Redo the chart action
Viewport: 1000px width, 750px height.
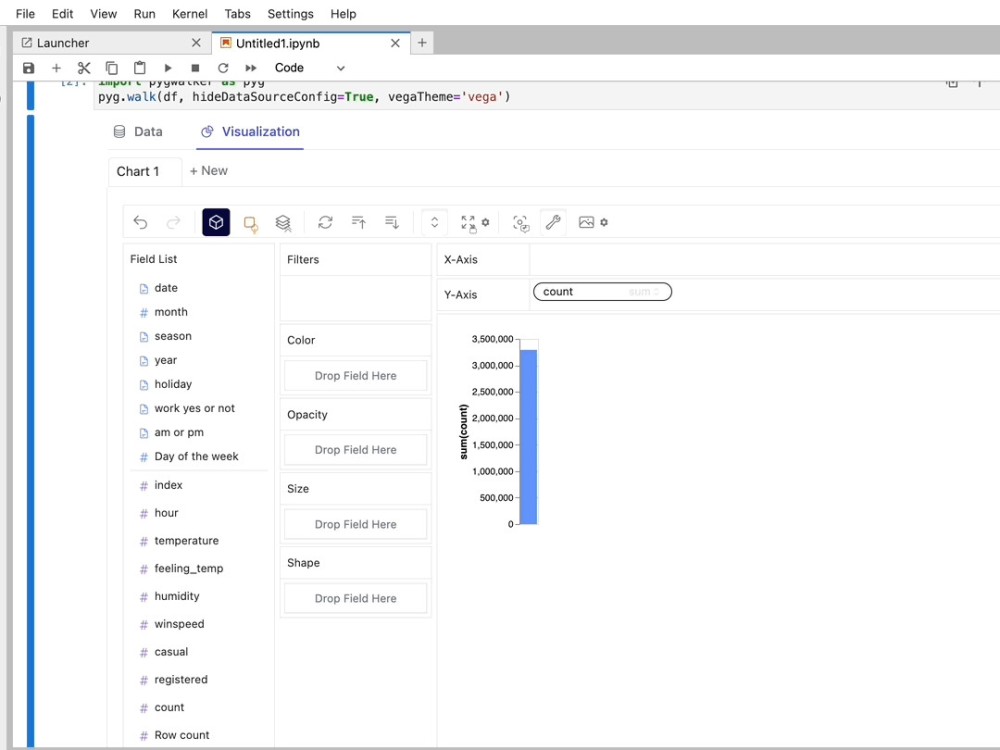[x=173, y=223]
